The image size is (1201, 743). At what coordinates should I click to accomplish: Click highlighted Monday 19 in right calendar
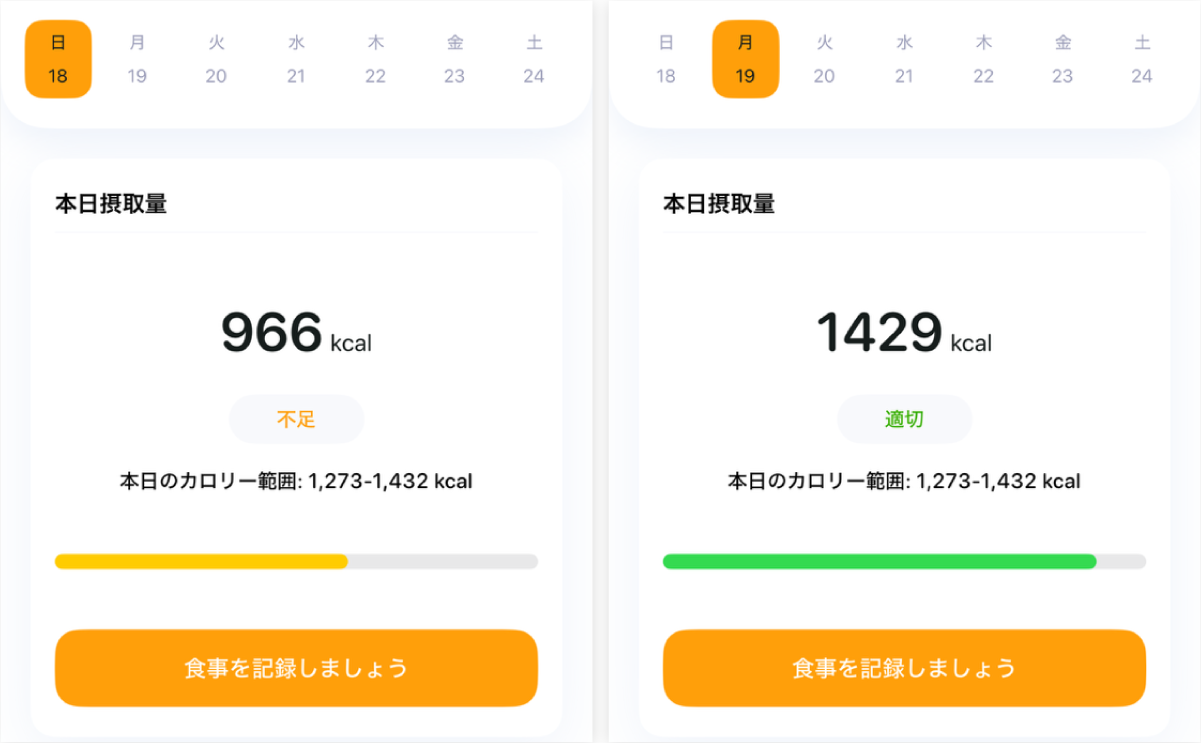pyautogui.click(x=745, y=59)
